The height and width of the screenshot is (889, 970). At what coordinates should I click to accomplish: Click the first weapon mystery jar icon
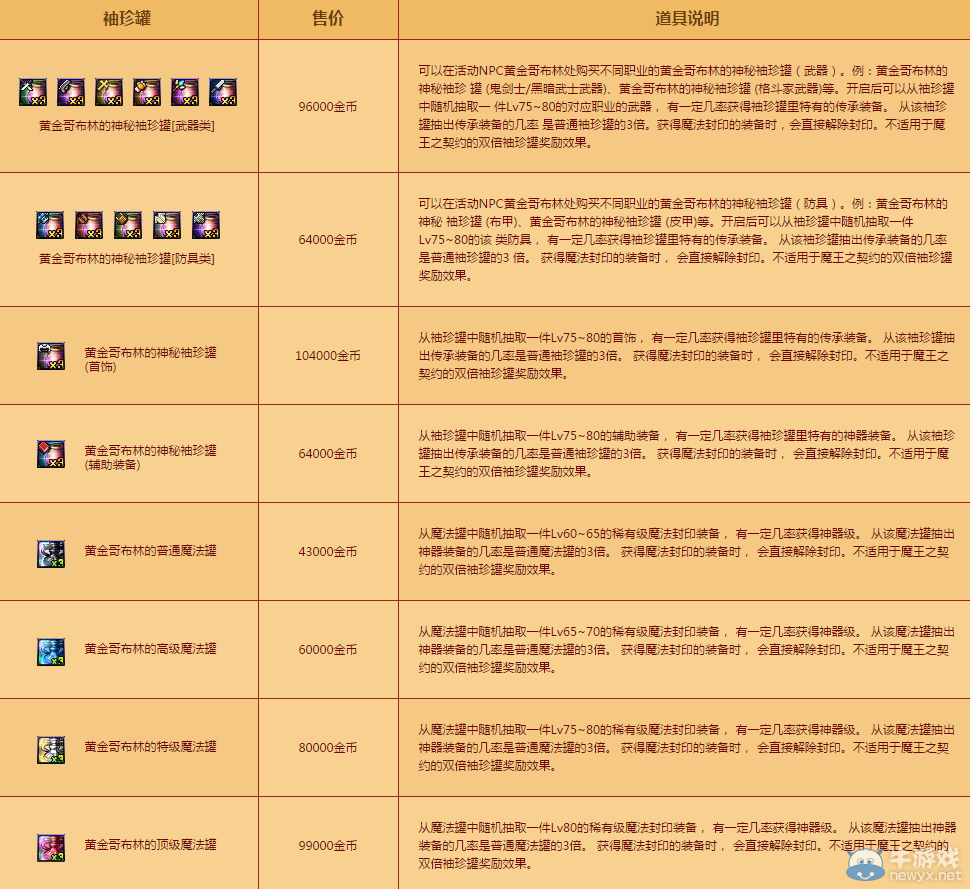click(x=33, y=90)
